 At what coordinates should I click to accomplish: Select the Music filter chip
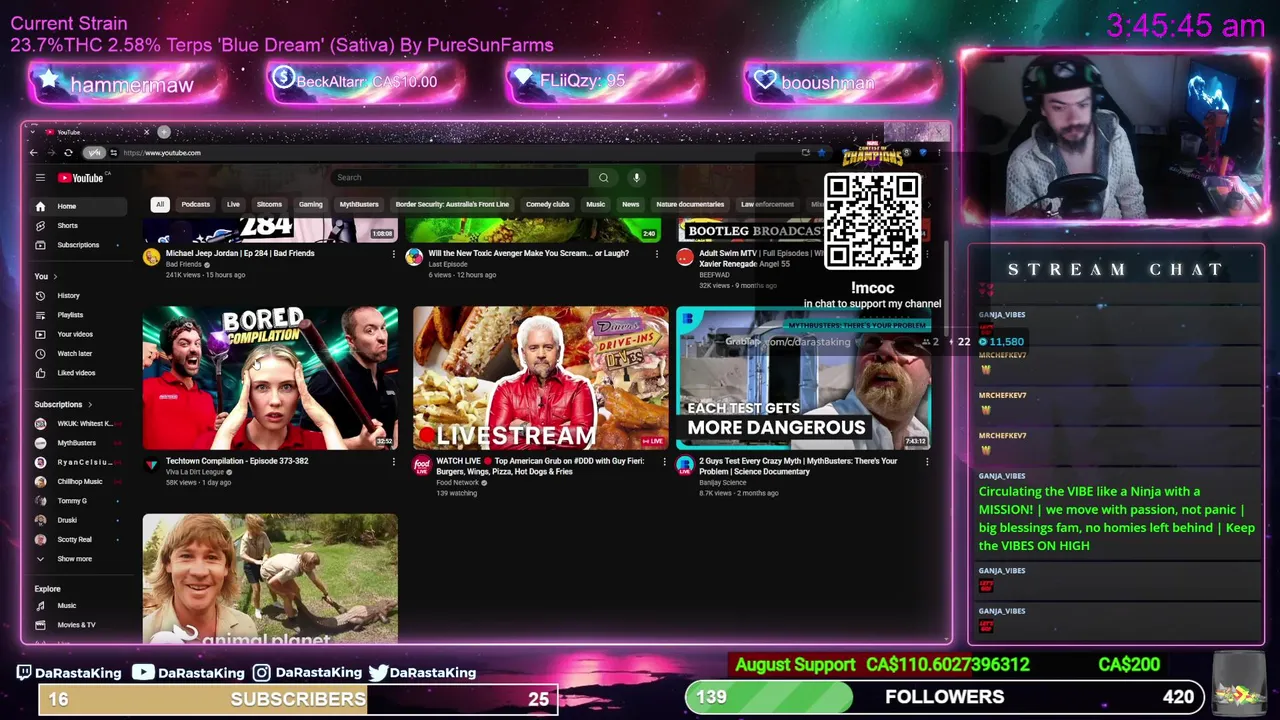(x=595, y=204)
